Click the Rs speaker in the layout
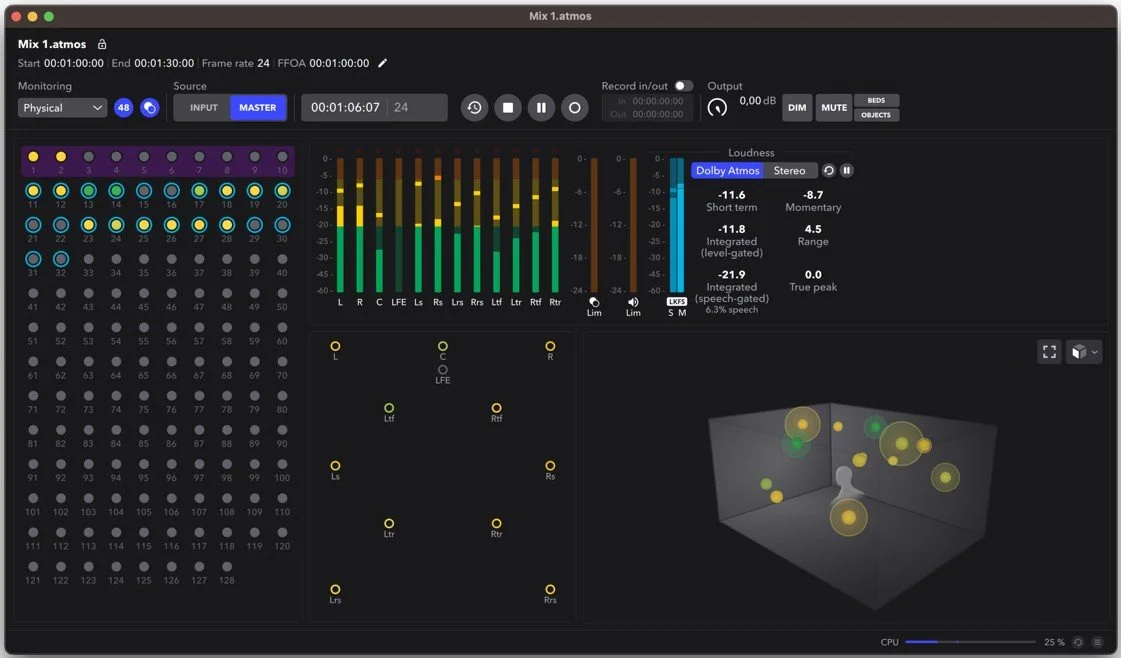Viewport: 1121px width, 658px height. coord(550,466)
